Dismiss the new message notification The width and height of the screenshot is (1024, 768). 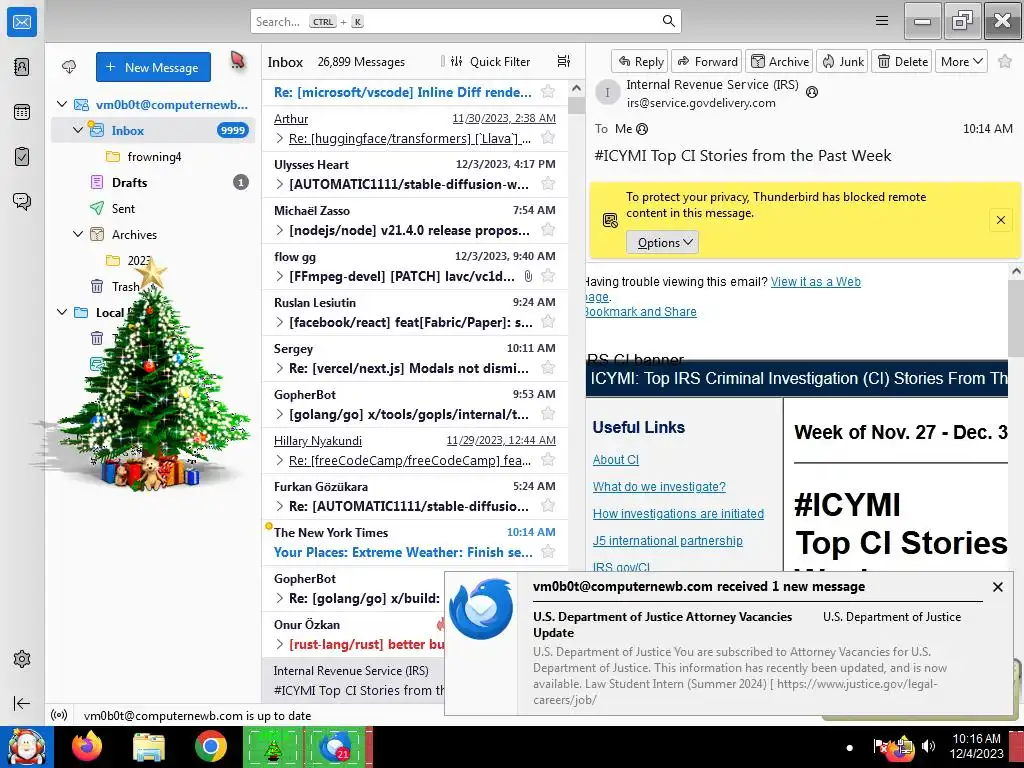tap(997, 586)
